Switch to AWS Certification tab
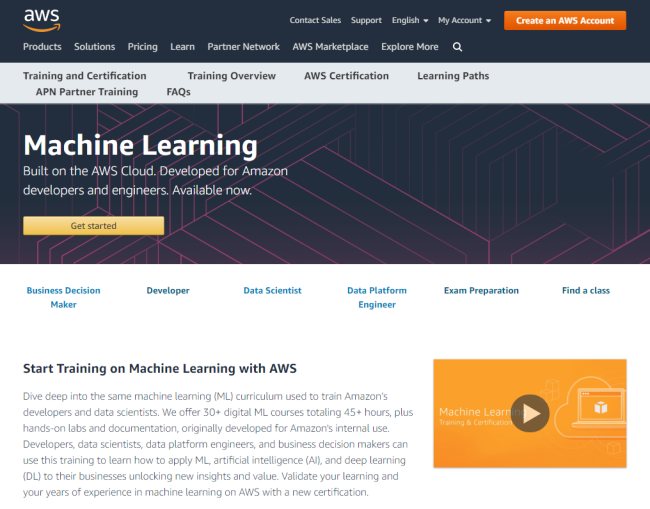Viewport: 650px width, 509px height. 347,76
